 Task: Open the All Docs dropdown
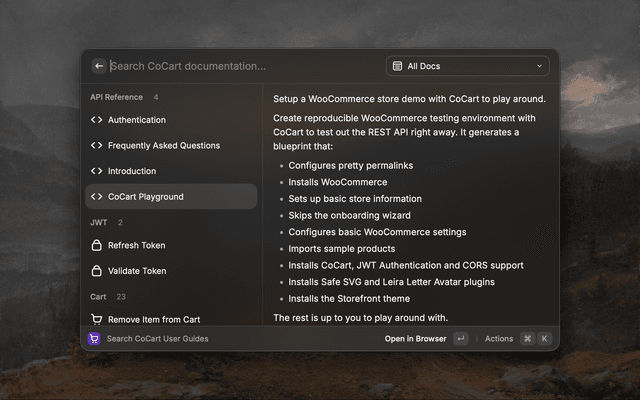pyautogui.click(x=468, y=66)
